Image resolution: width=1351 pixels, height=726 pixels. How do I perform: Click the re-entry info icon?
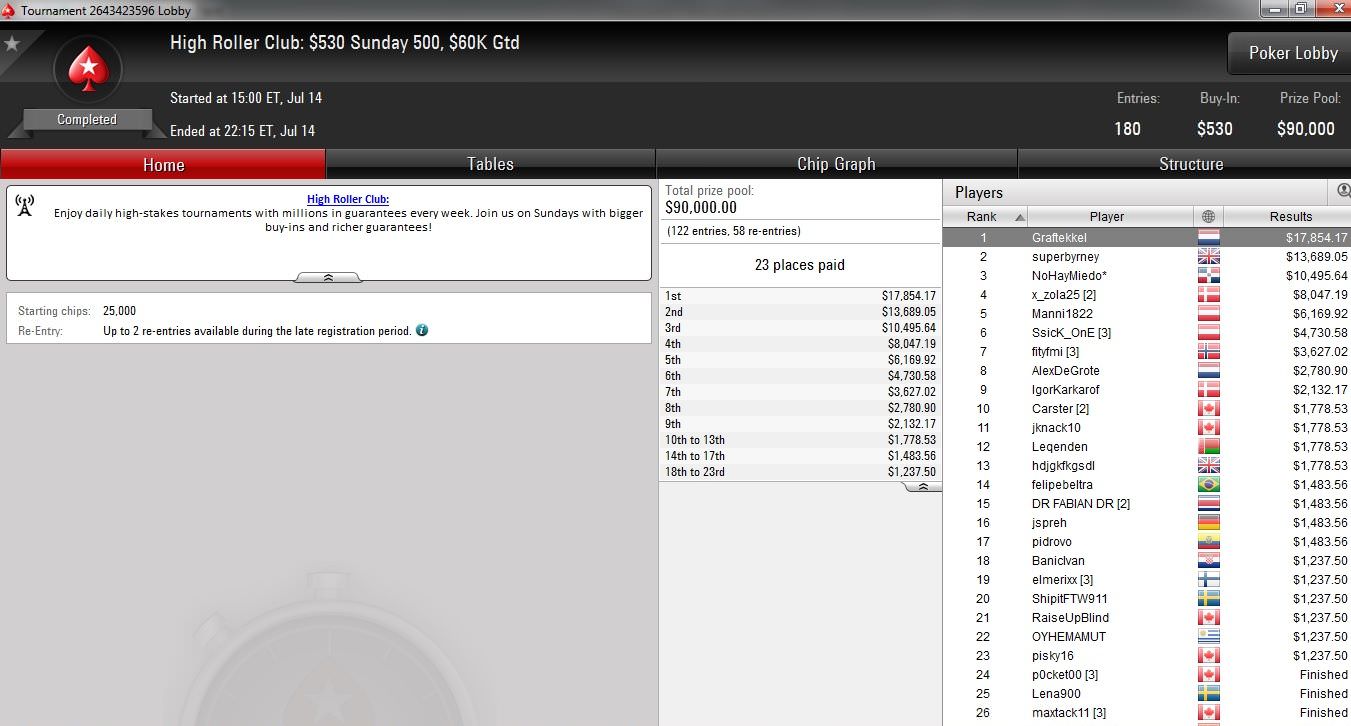click(x=421, y=330)
